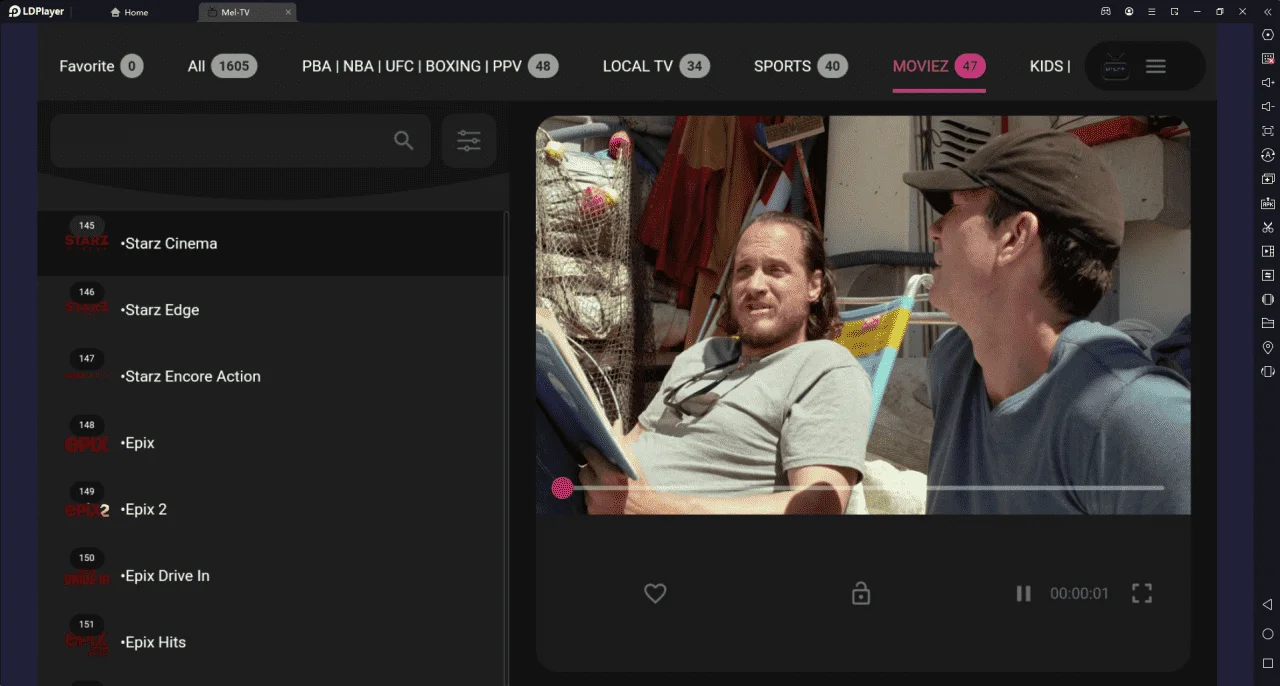Open LDPlayer shared folder icon
Image resolution: width=1280 pixels, height=686 pixels.
tap(1268, 323)
